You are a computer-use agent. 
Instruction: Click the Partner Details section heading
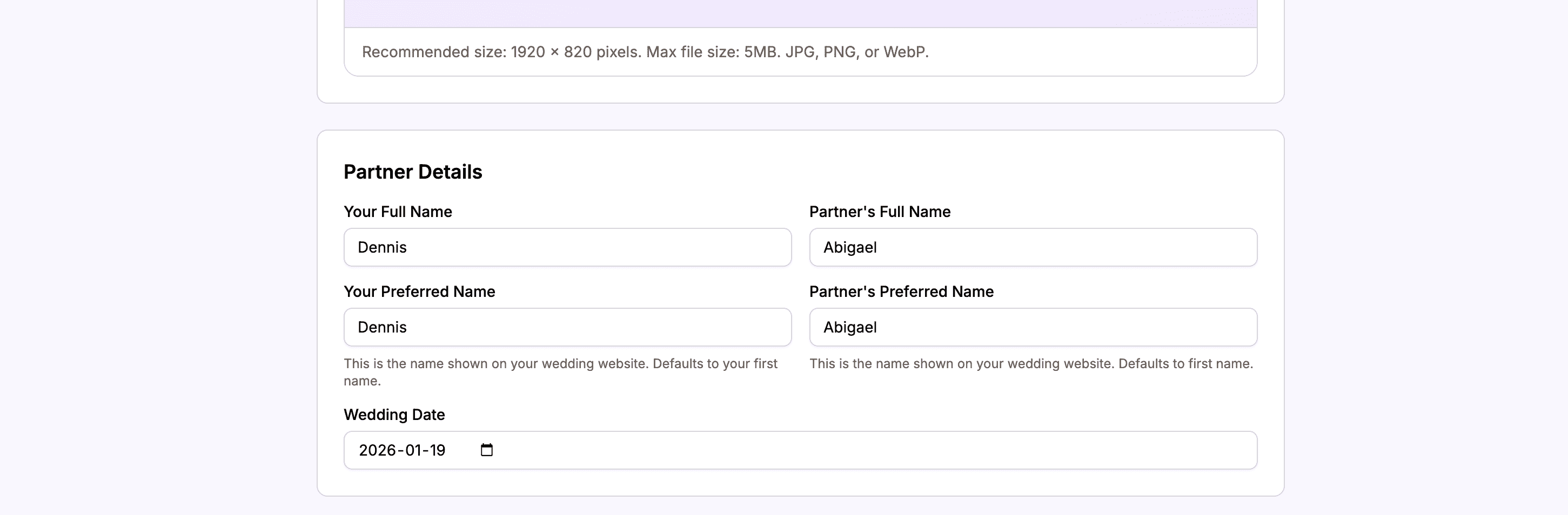tap(413, 172)
